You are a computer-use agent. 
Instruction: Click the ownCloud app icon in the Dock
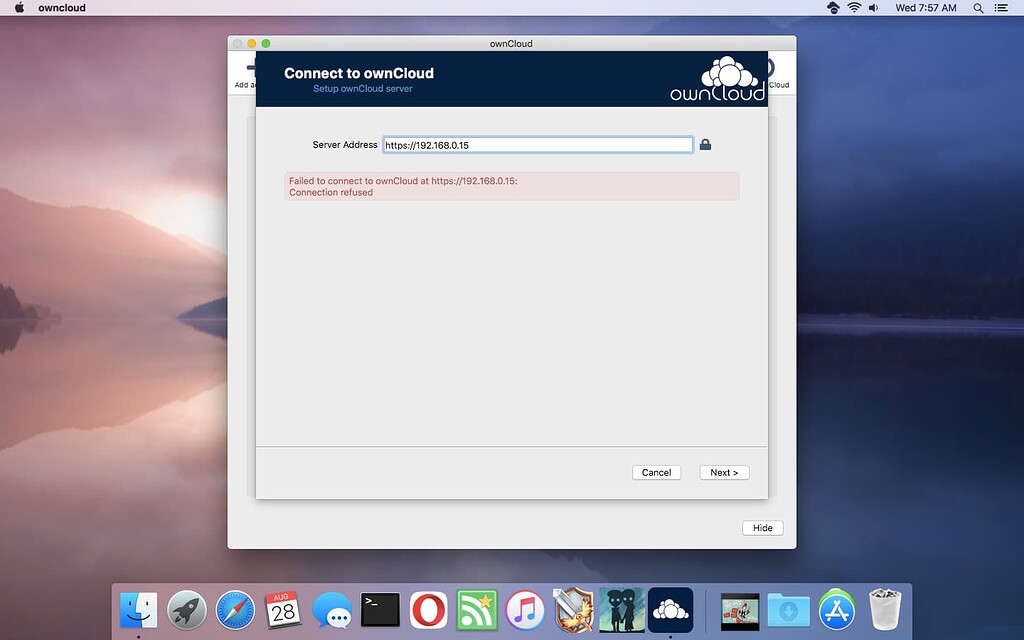pos(671,610)
